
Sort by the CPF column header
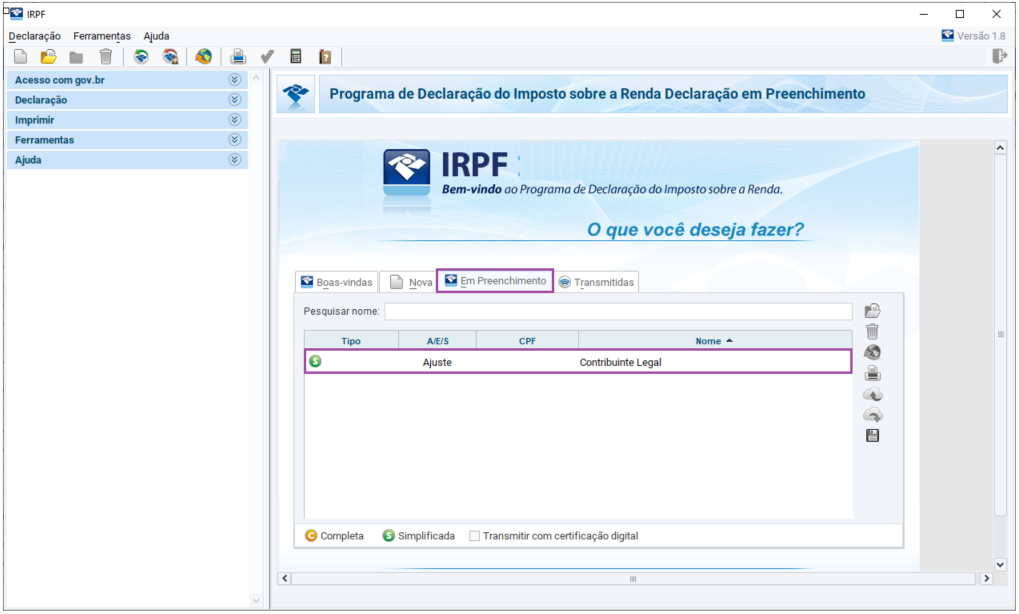pyautogui.click(x=527, y=340)
